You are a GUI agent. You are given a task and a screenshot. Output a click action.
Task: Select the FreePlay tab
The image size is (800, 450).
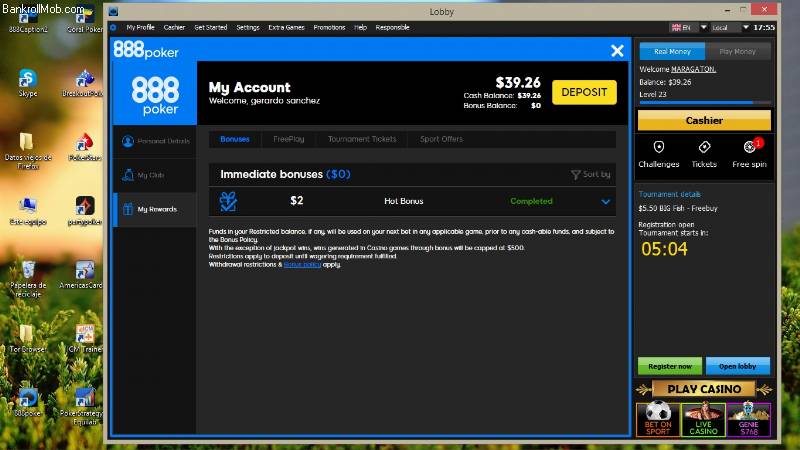[x=288, y=139]
